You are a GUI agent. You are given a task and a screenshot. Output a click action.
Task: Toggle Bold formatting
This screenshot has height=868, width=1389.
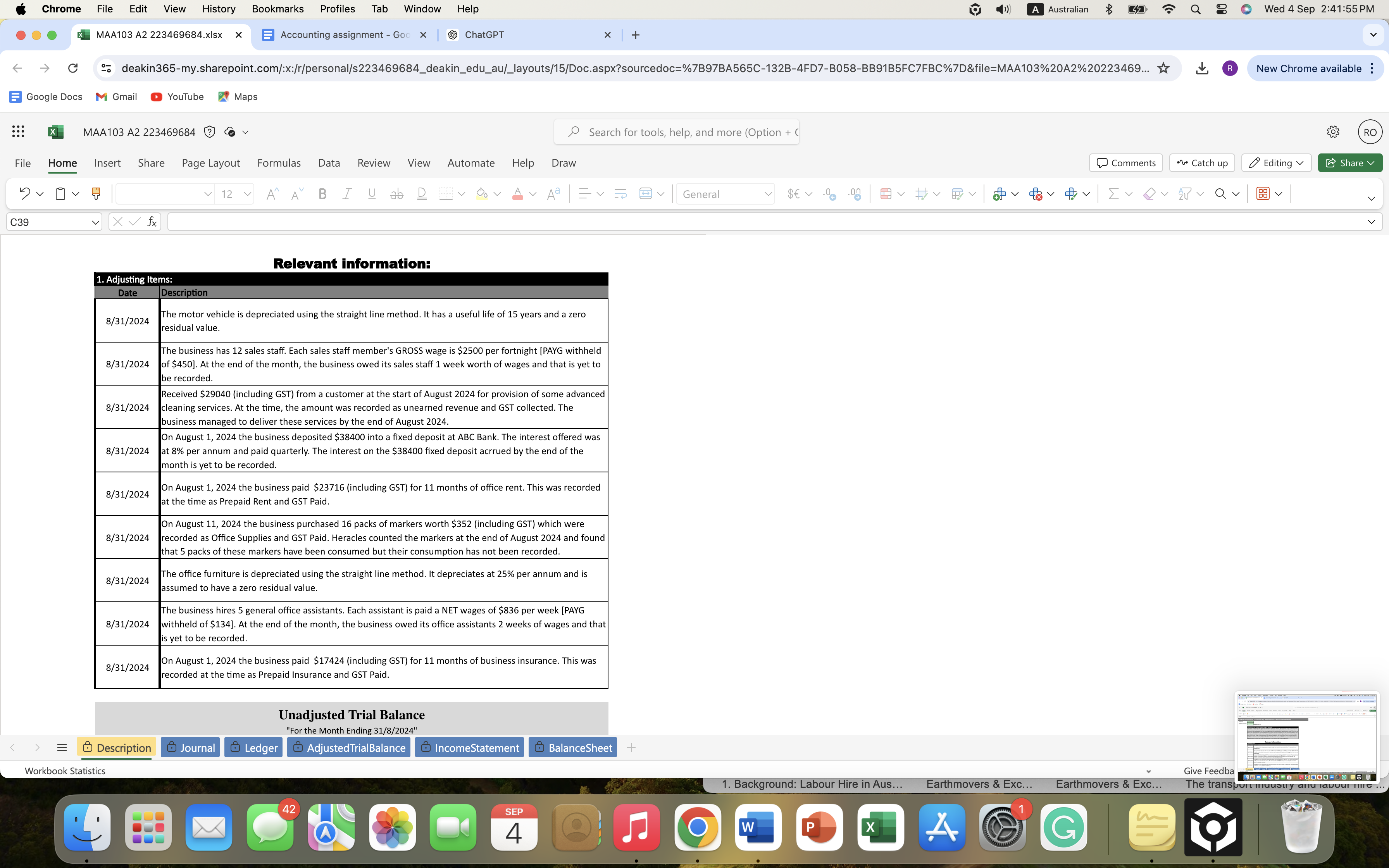click(x=322, y=194)
